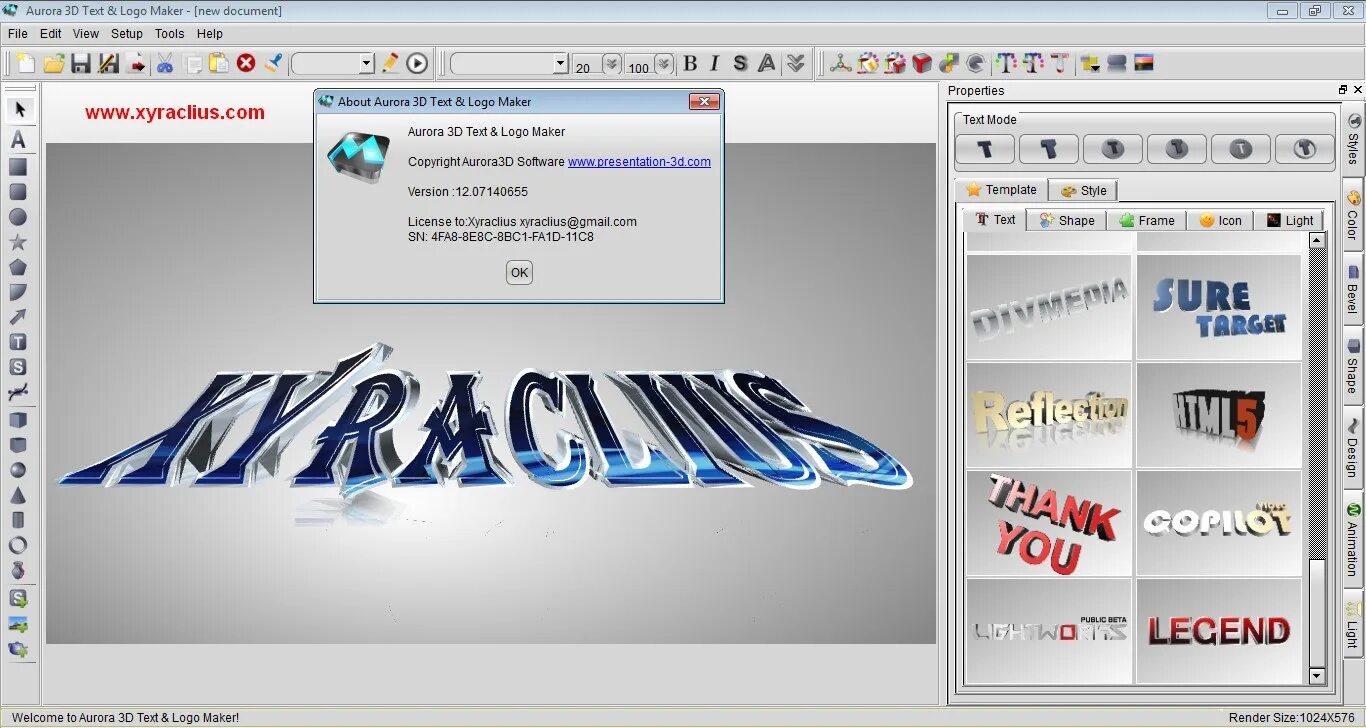Click the round play button in toolbar
Viewport: 1366px width, 728px height.
click(x=417, y=64)
